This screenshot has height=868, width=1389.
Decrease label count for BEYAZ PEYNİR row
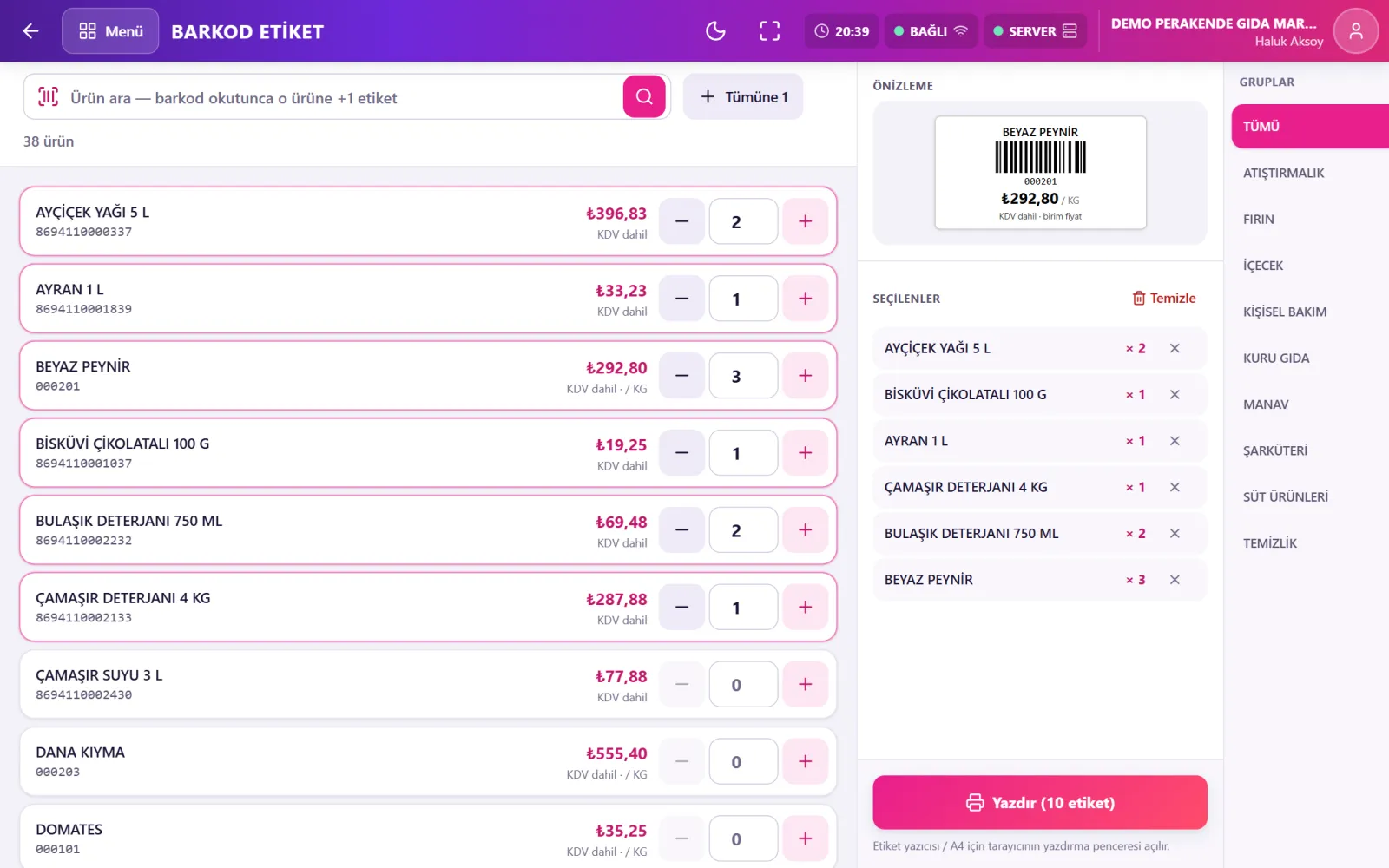(x=681, y=376)
